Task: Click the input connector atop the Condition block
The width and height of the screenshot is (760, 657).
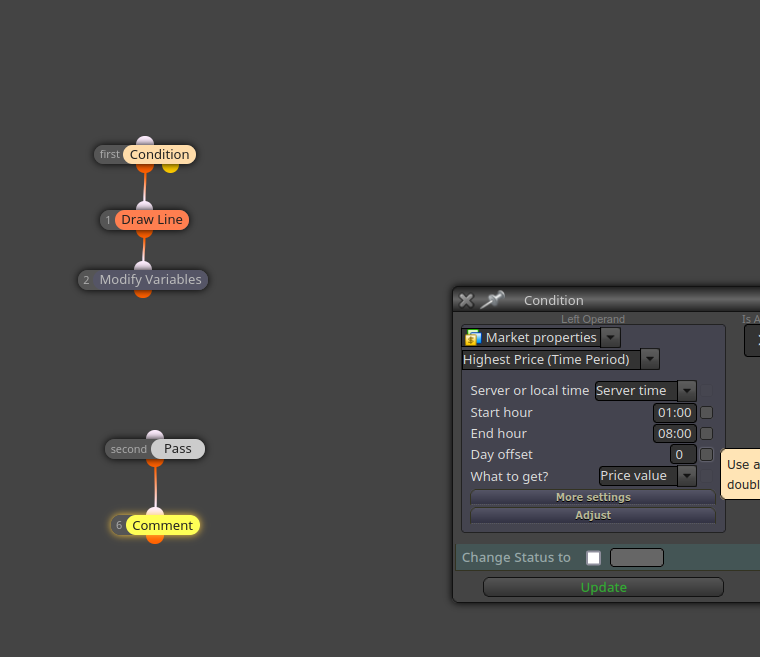Action: 145,141
